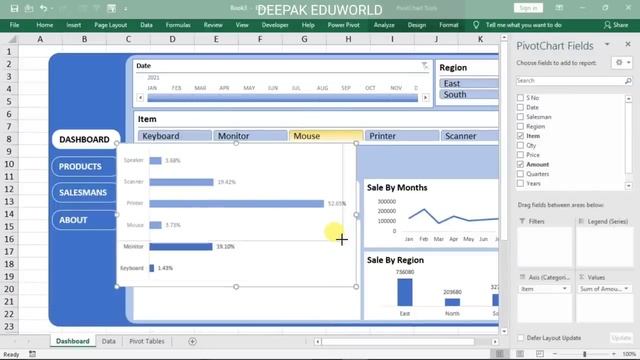This screenshot has width=640, height=360.
Task: Check the S No field checkbox
Action: pyautogui.click(x=520, y=98)
